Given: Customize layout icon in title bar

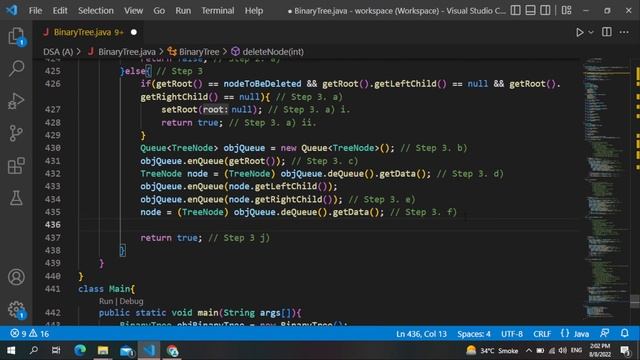Looking at the screenshot, I should (x=567, y=10).
